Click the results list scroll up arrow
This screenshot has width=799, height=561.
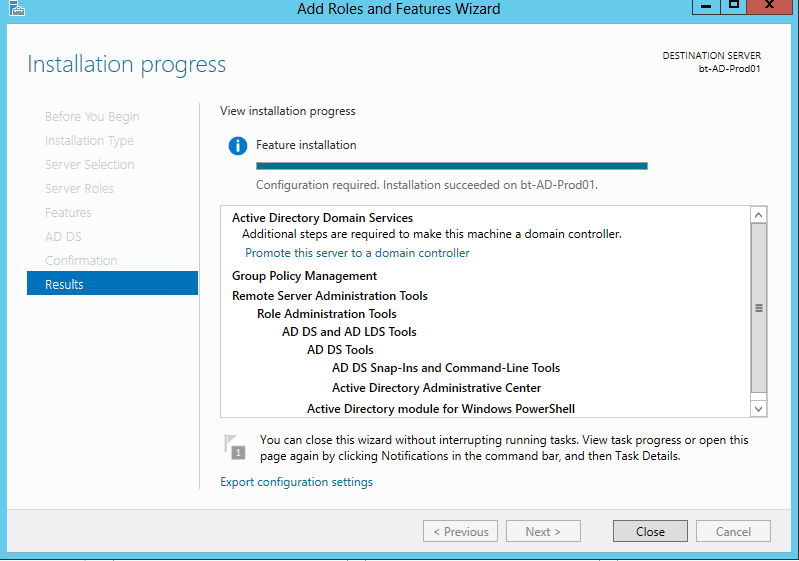click(x=759, y=215)
